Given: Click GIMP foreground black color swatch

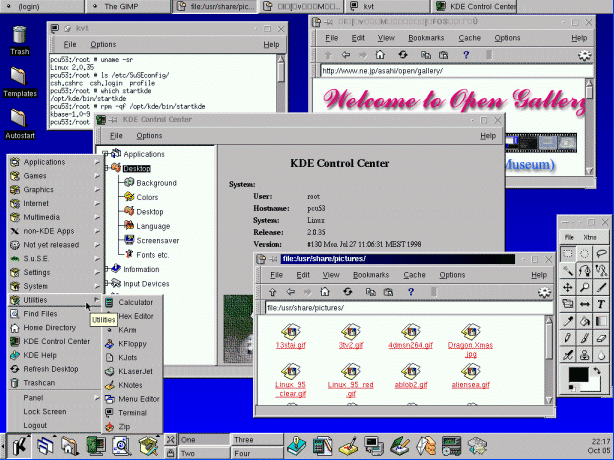Looking at the screenshot, I should click(578, 375).
